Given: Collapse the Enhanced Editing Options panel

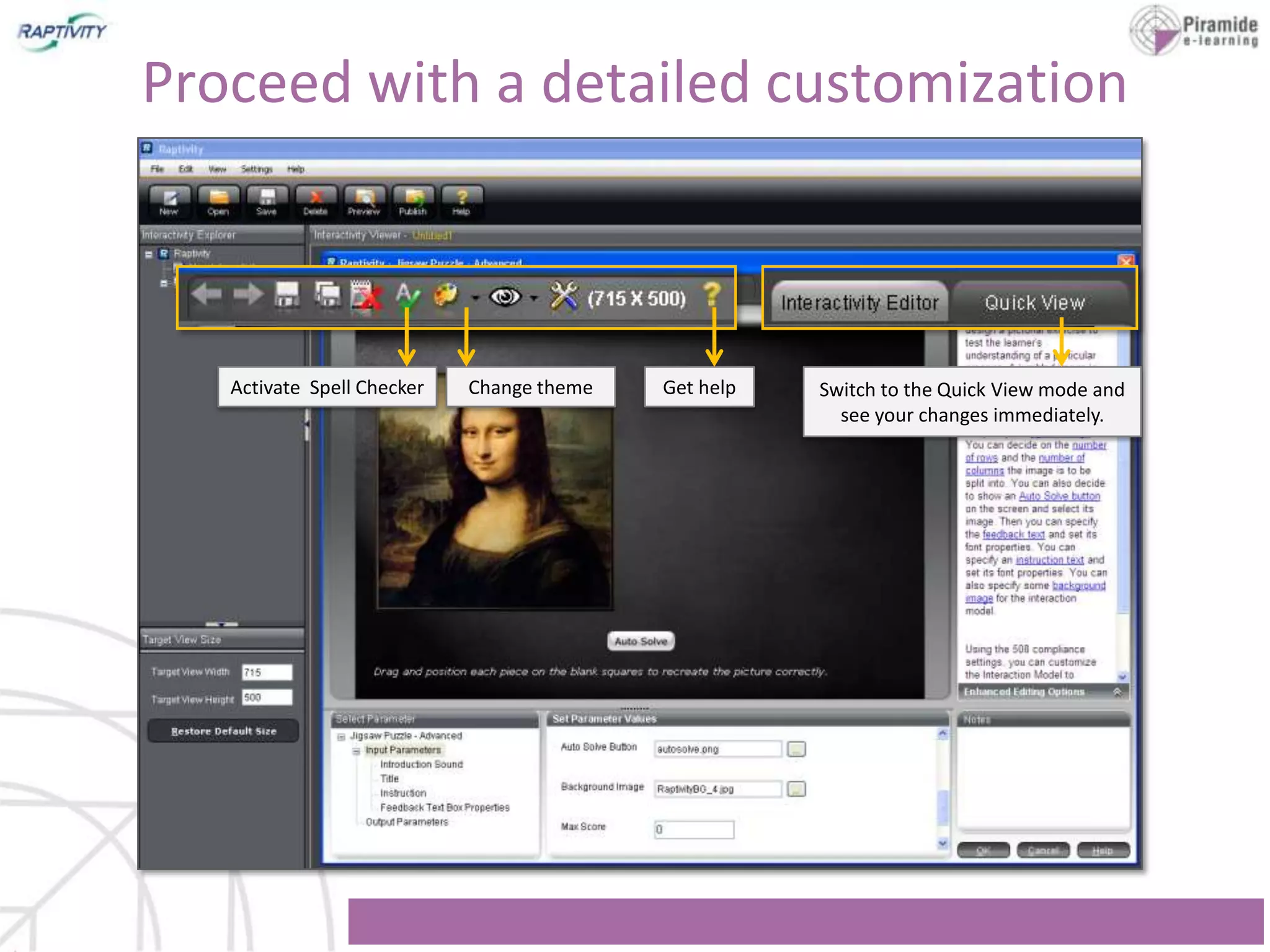Looking at the screenshot, I should [1117, 692].
